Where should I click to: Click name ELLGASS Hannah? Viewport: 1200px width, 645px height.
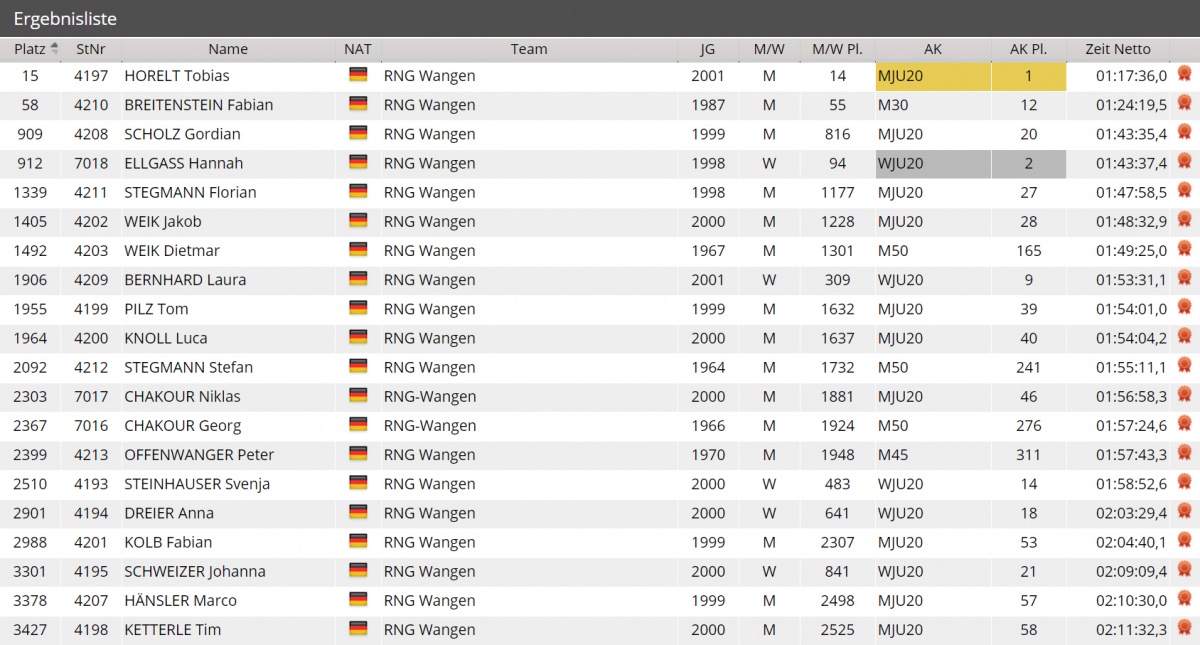point(184,163)
